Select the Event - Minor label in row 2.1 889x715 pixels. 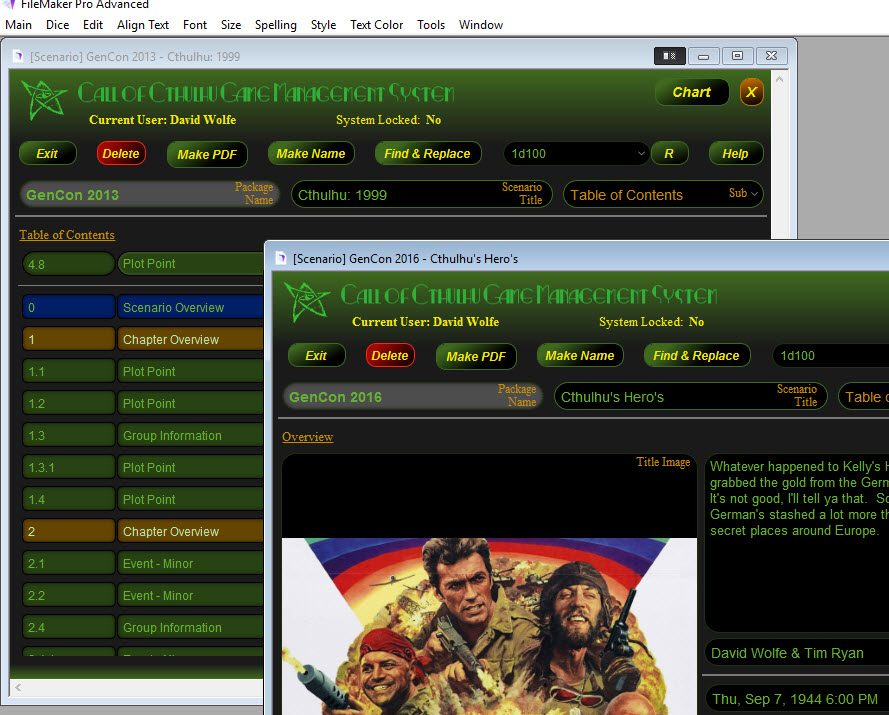coord(158,564)
